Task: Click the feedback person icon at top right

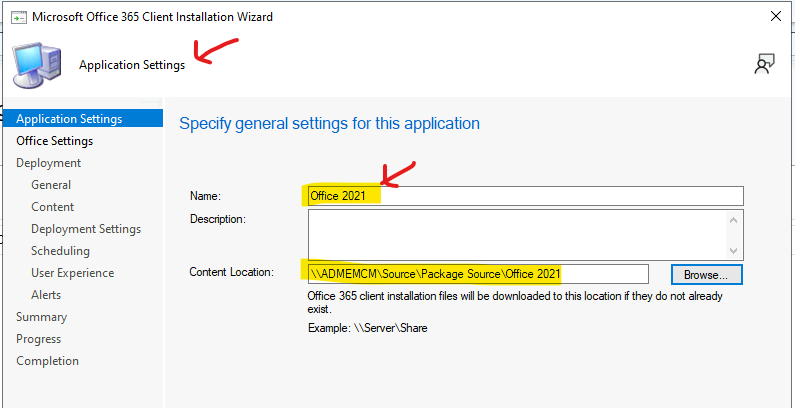Action: coord(765,64)
